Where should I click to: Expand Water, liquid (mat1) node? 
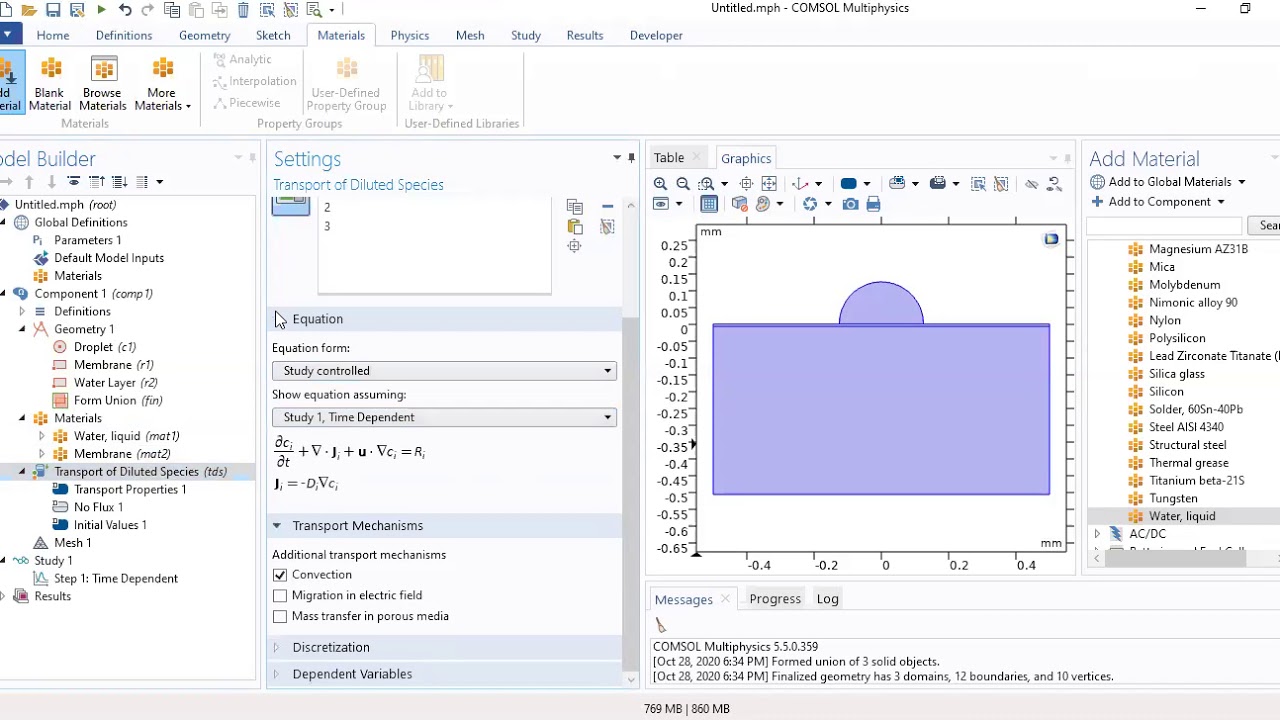[x=41, y=436]
